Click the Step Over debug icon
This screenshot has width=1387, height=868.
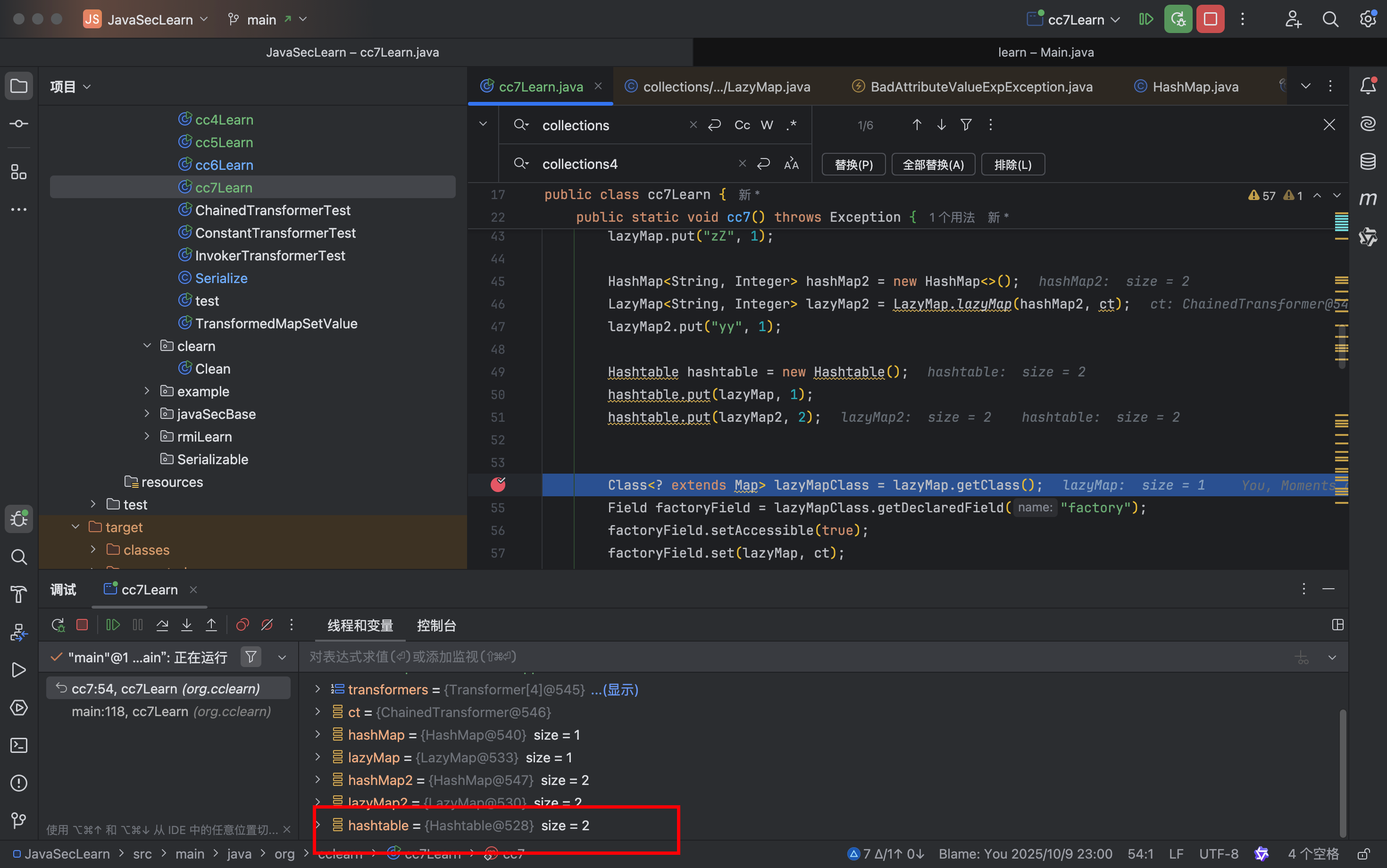tap(162, 625)
